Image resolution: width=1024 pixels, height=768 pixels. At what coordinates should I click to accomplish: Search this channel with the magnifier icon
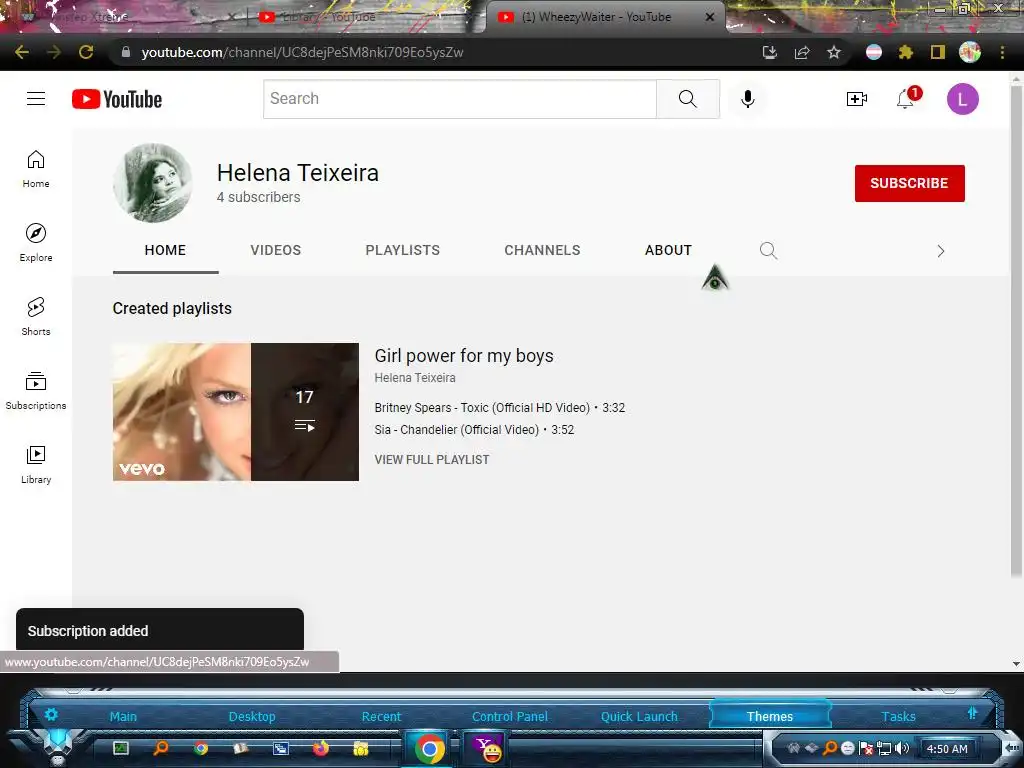[x=768, y=250]
